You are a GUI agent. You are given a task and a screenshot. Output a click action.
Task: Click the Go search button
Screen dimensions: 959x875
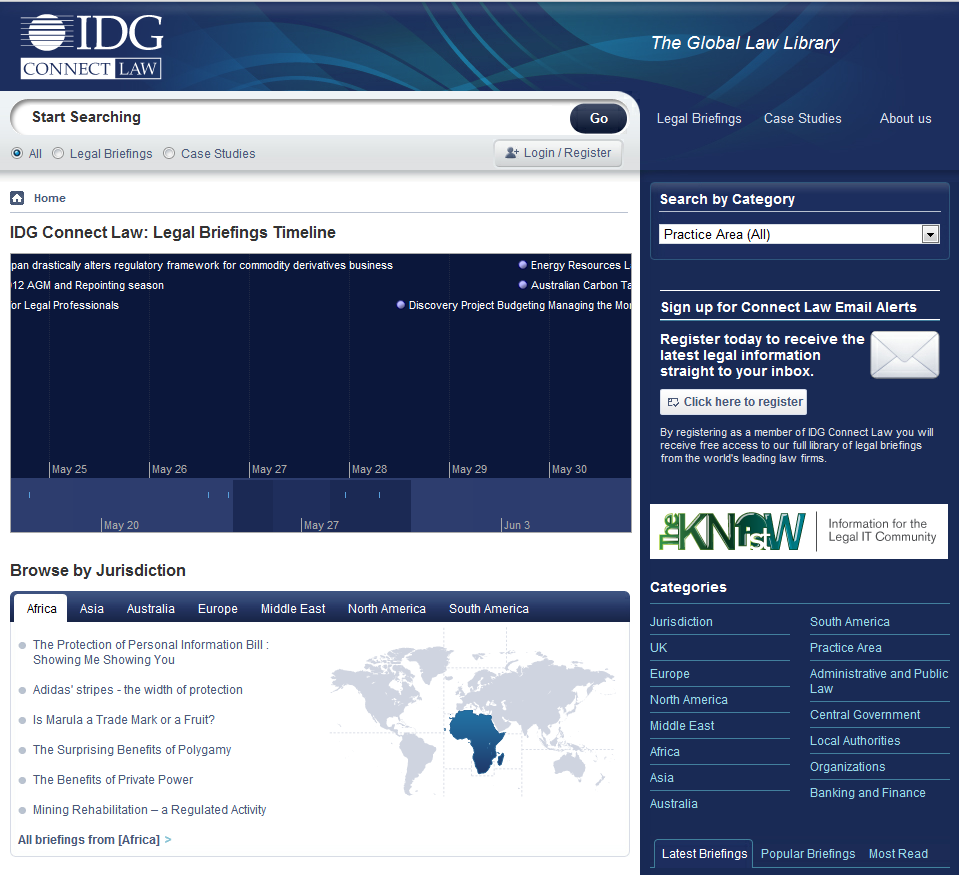click(598, 119)
